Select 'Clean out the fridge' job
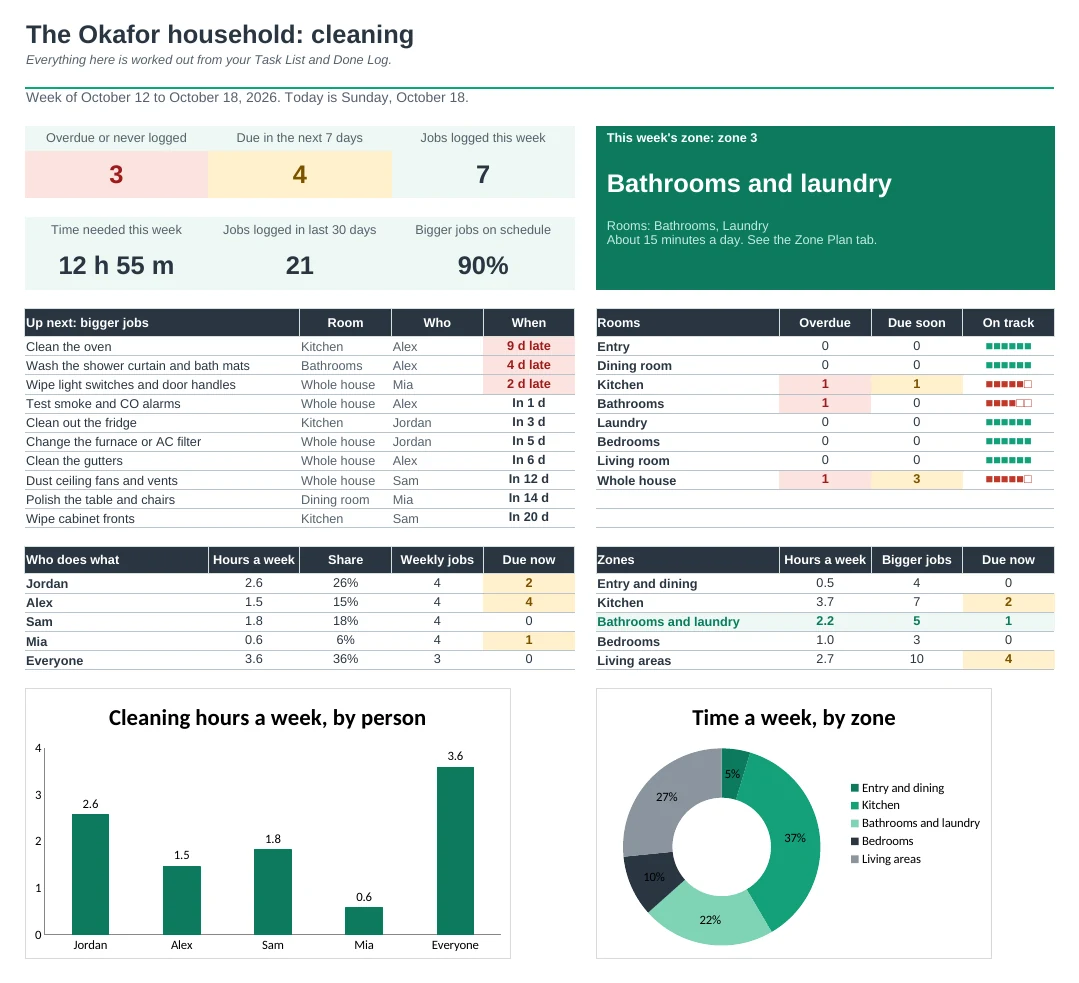Viewport: 1079px width, 983px height. click(x=81, y=423)
